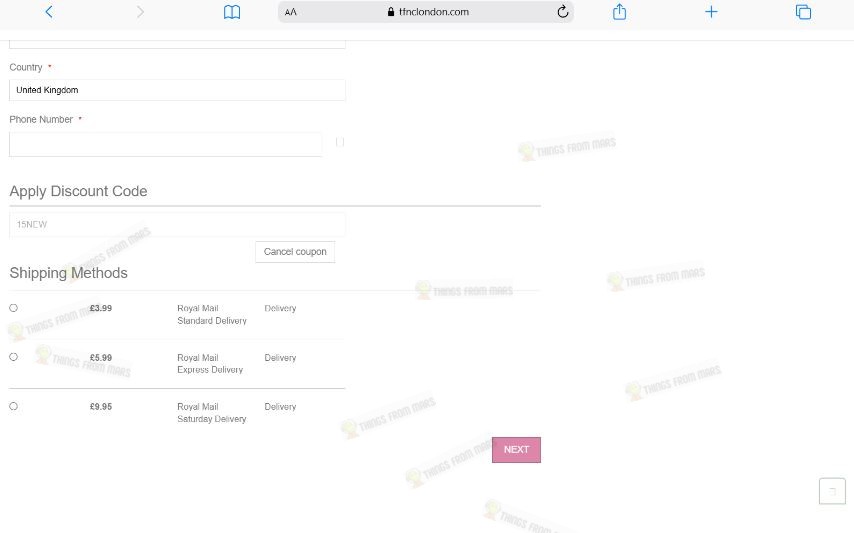
Task: Click the £5.99 price text
Action: pyautogui.click(x=101, y=358)
